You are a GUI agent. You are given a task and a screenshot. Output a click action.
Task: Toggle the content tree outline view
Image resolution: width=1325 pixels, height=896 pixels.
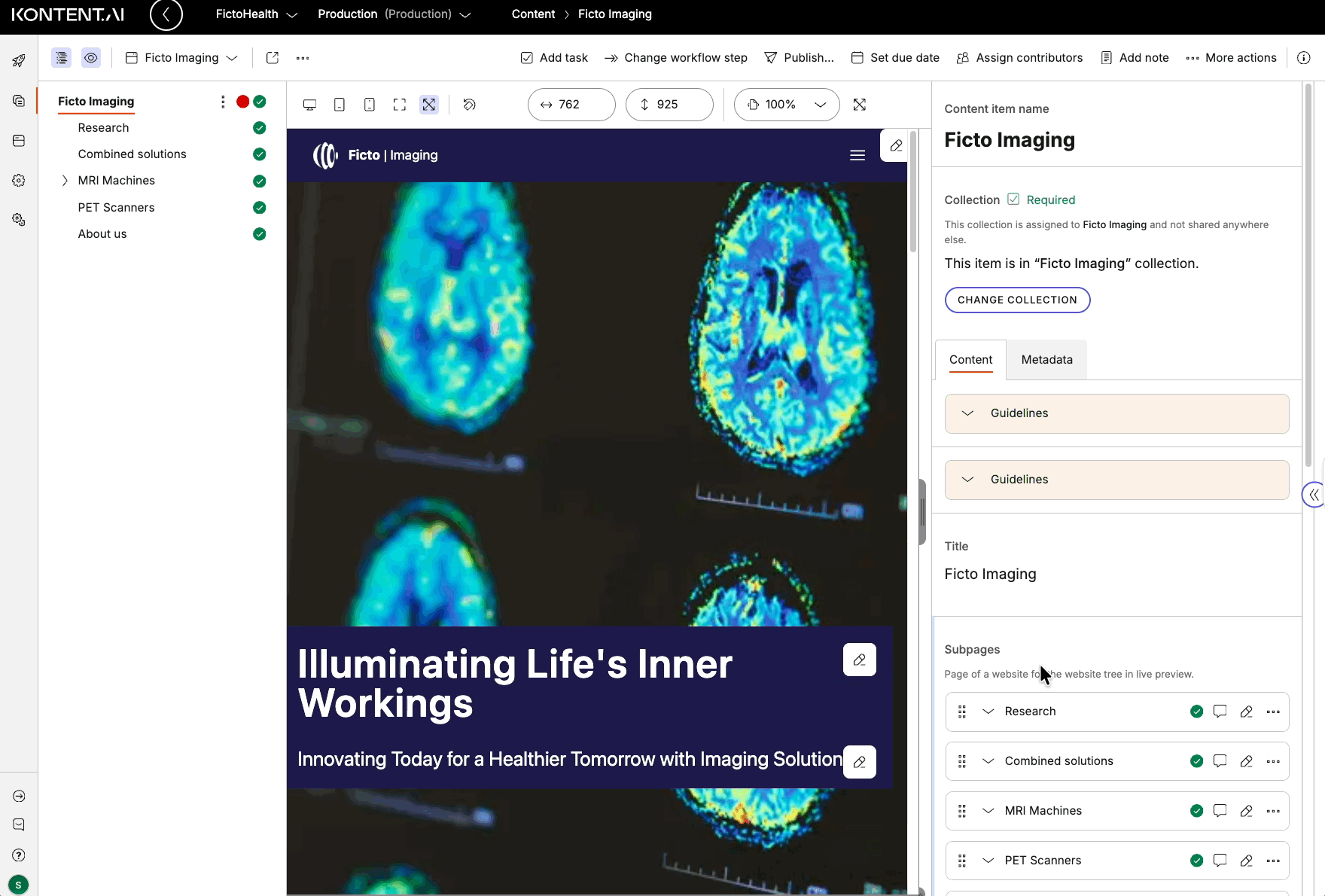(61, 58)
